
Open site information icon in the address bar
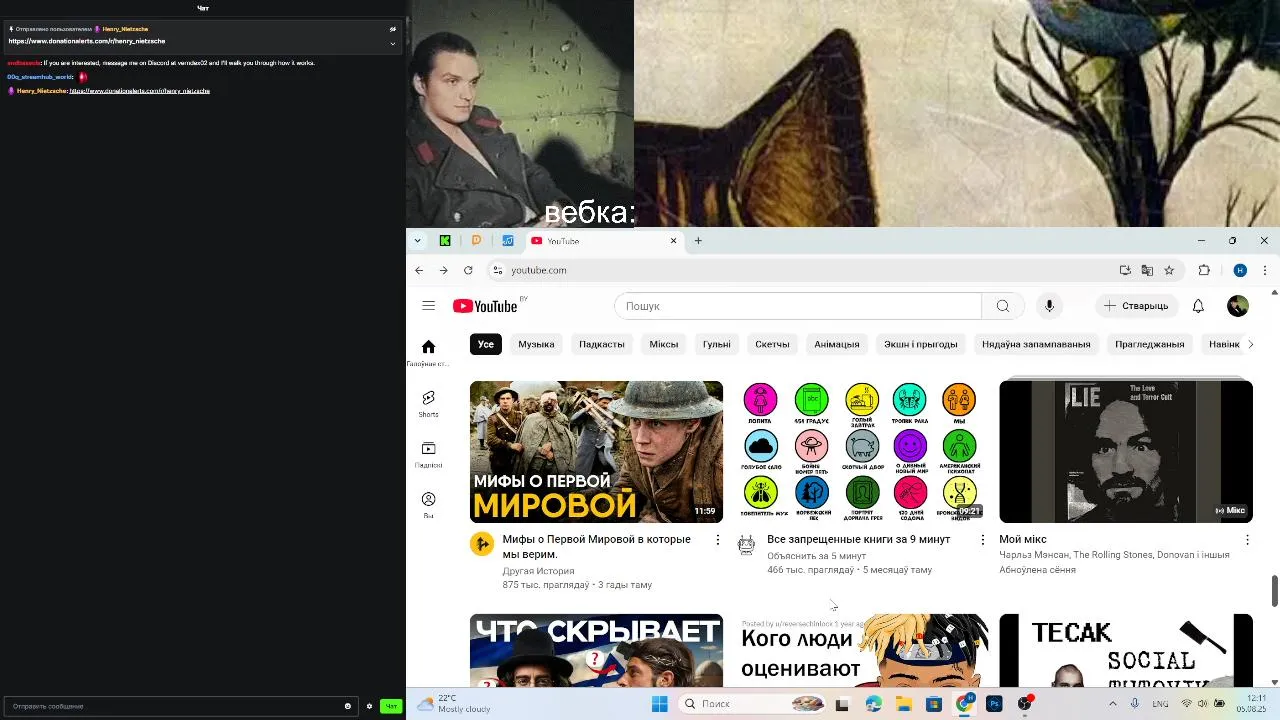(x=497, y=270)
